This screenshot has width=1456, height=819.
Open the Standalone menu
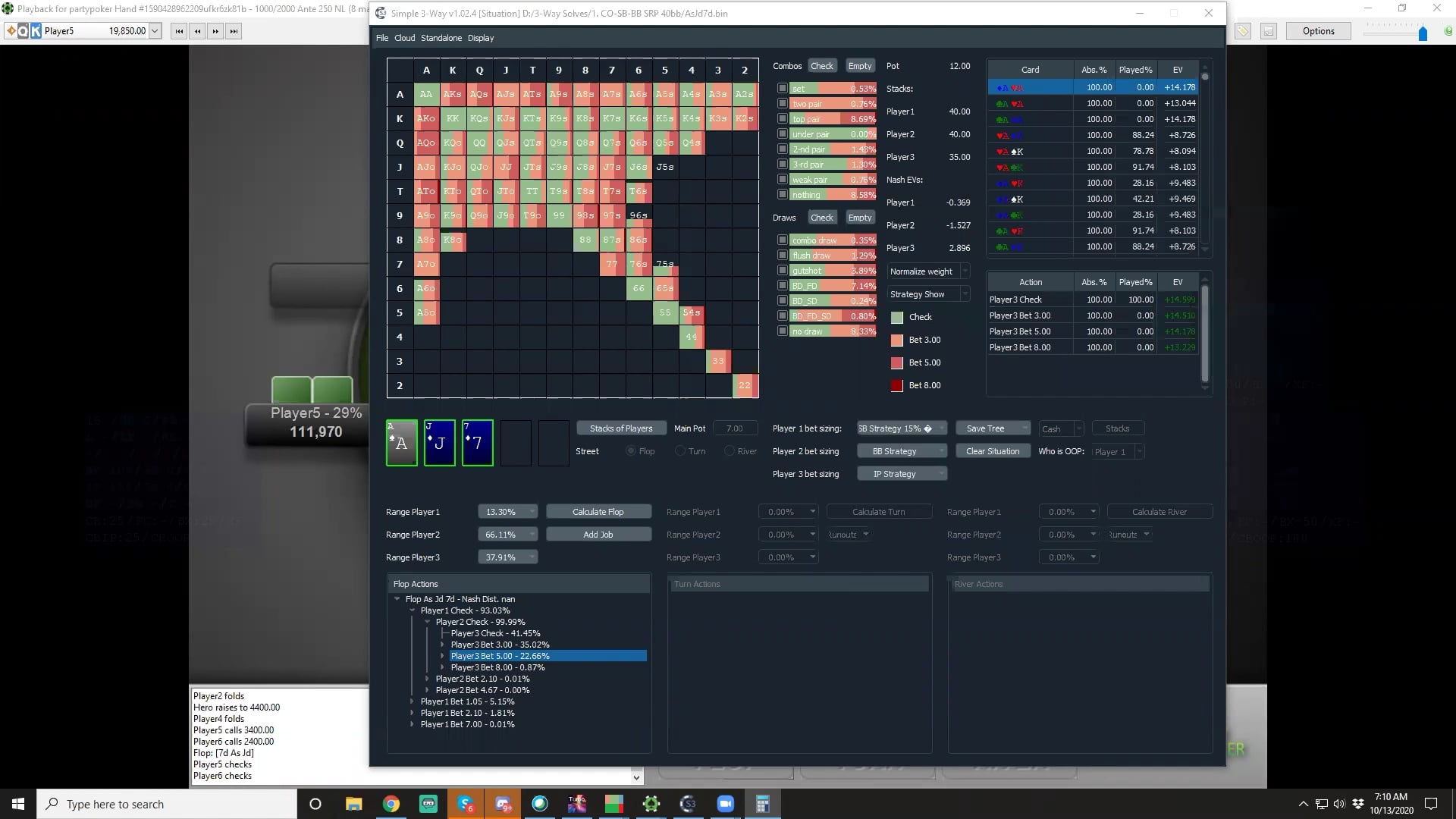(441, 38)
